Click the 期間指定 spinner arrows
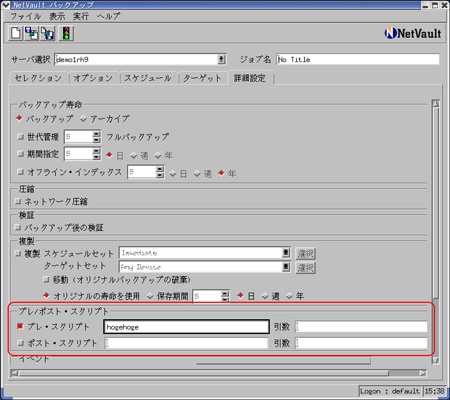 point(96,154)
